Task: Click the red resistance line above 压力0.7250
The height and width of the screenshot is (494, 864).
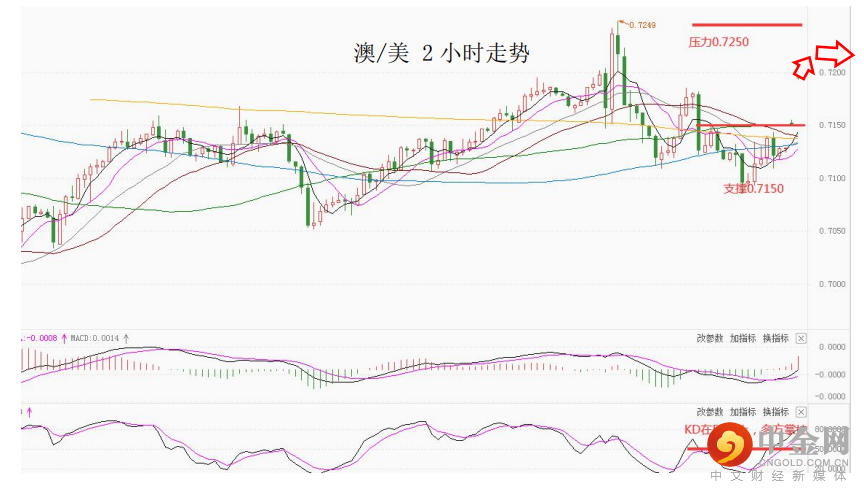Action: [x=746, y=25]
